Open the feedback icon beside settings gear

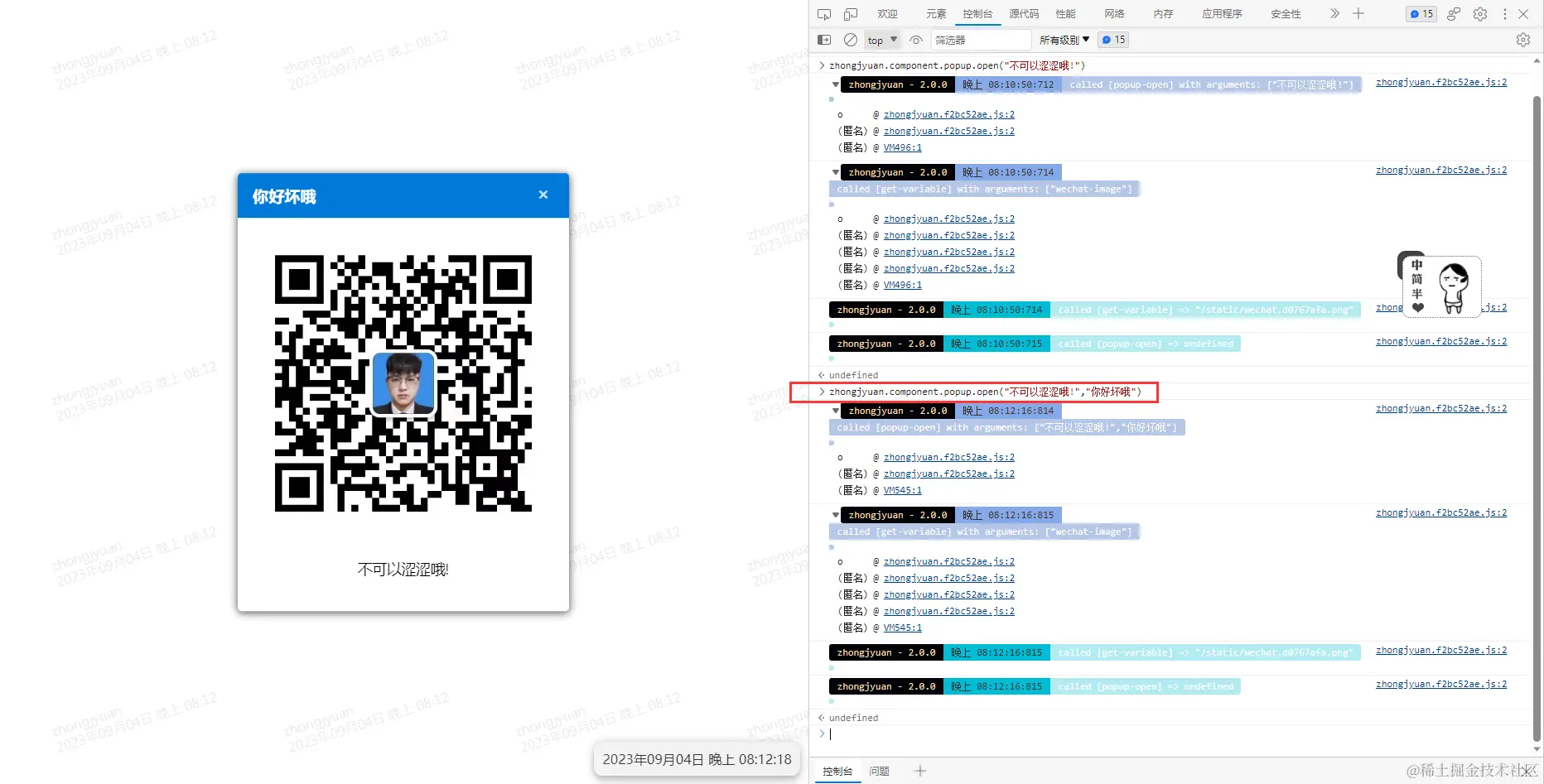(1454, 14)
